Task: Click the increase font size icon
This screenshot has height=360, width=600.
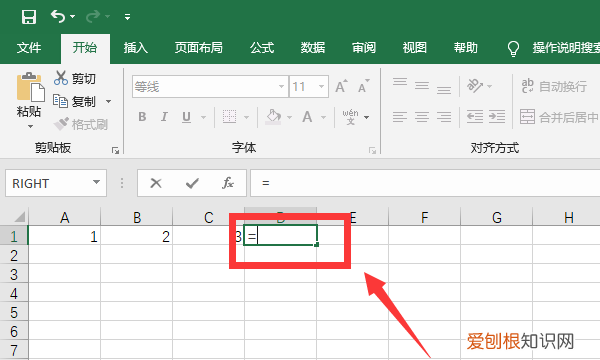Action: click(341, 86)
